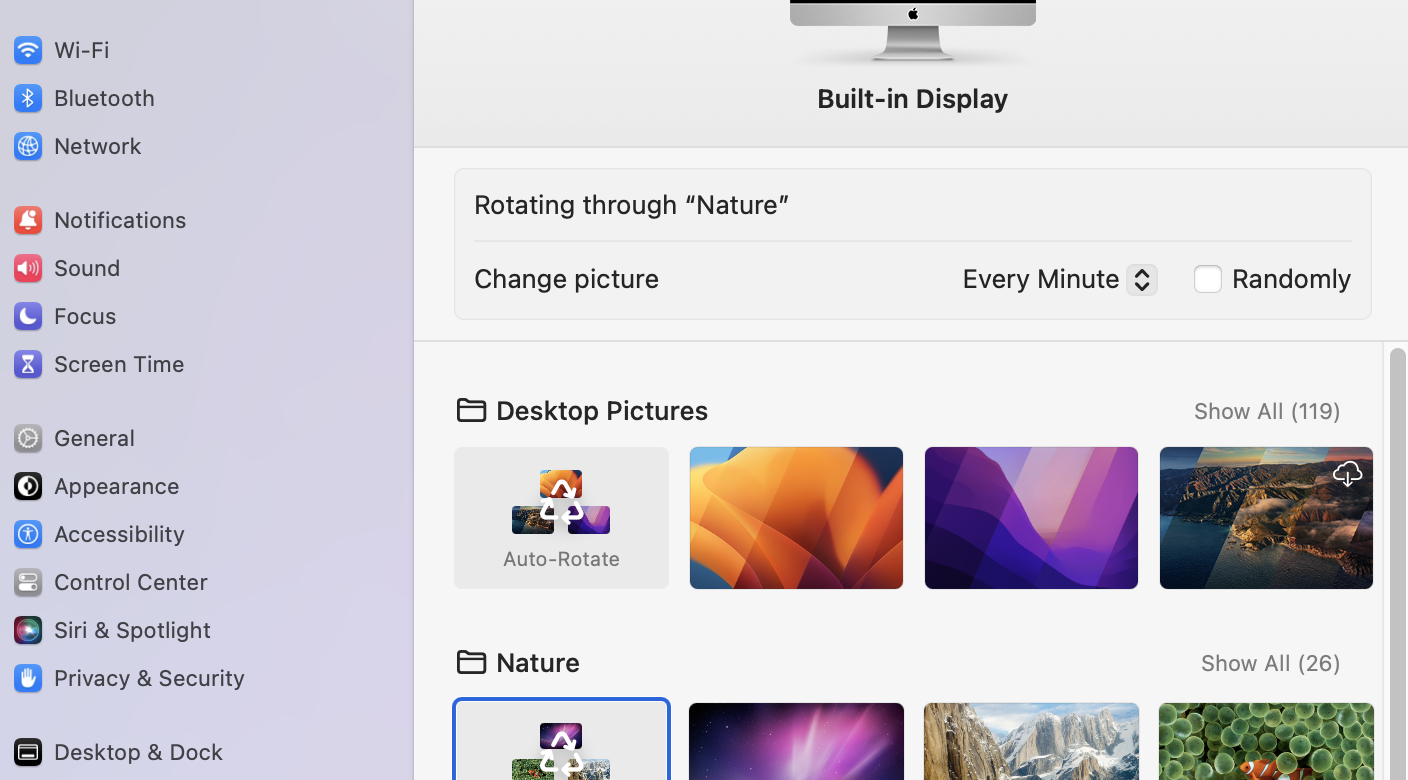Open Privacy & Security settings
Image resolution: width=1408 pixels, height=780 pixels.
pos(128,677)
